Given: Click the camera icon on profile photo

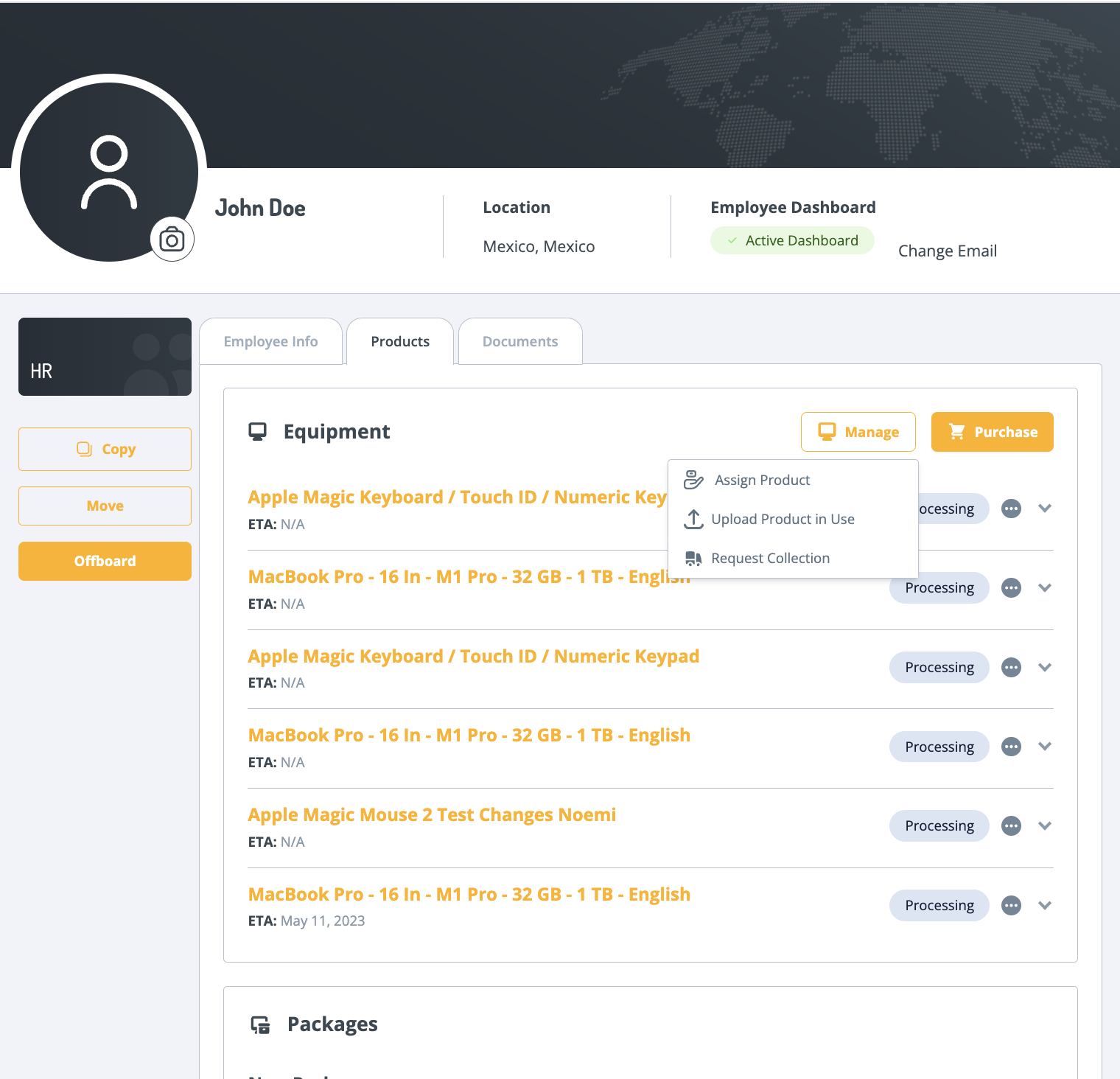Looking at the screenshot, I should point(172,240).
